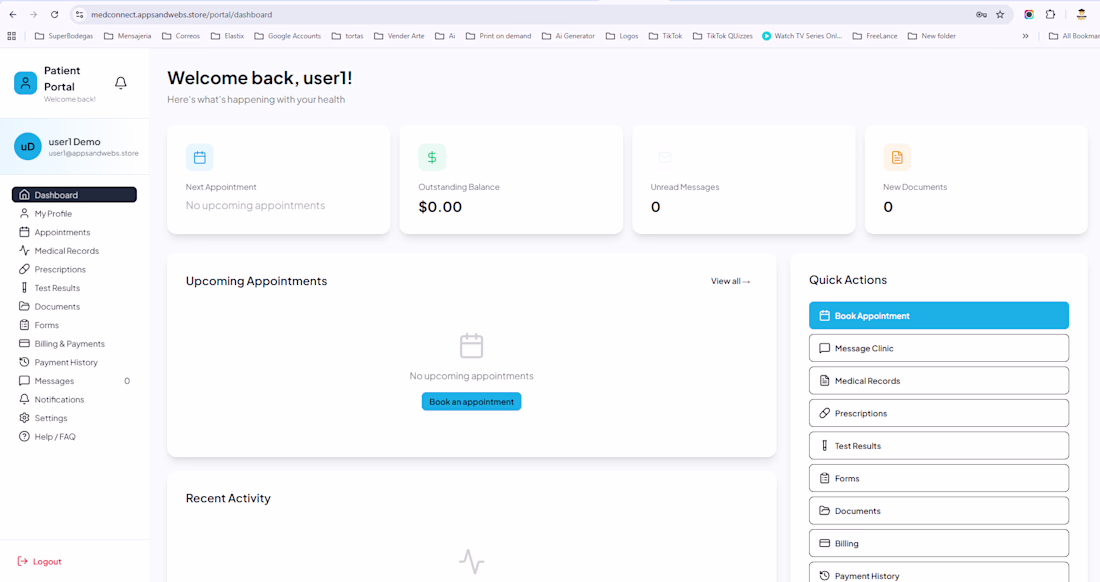
Task: Open the FreeLance bookmark folder
Action: (x=875, y=36)
